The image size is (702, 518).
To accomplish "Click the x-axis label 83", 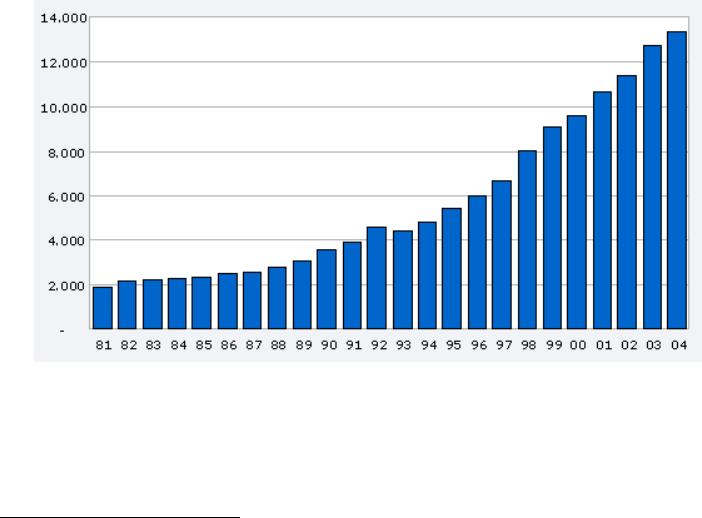I will pos(152,346).
